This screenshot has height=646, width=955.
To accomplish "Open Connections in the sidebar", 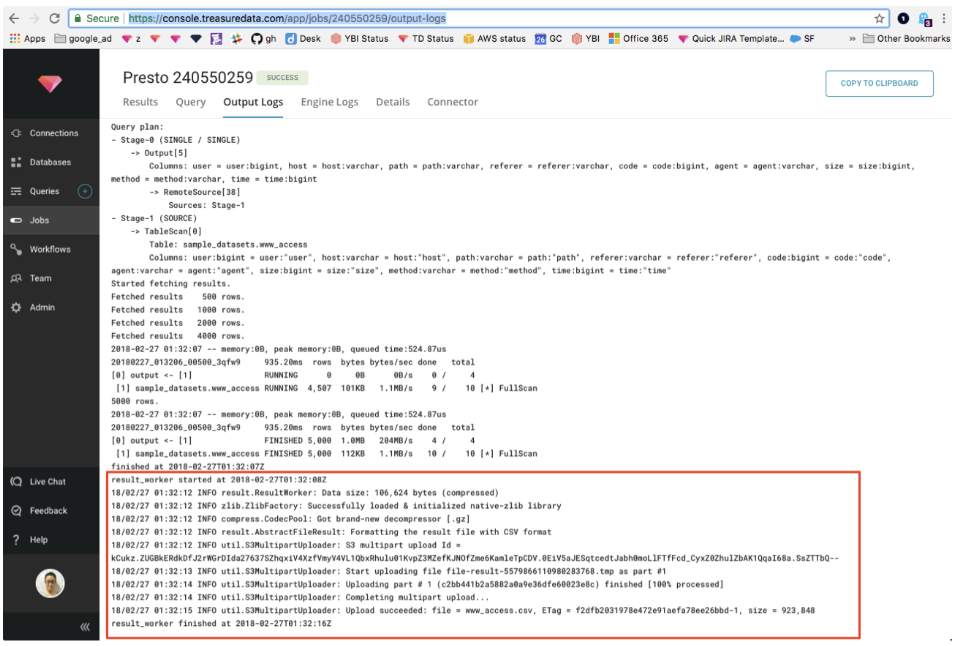I will 53,133.
